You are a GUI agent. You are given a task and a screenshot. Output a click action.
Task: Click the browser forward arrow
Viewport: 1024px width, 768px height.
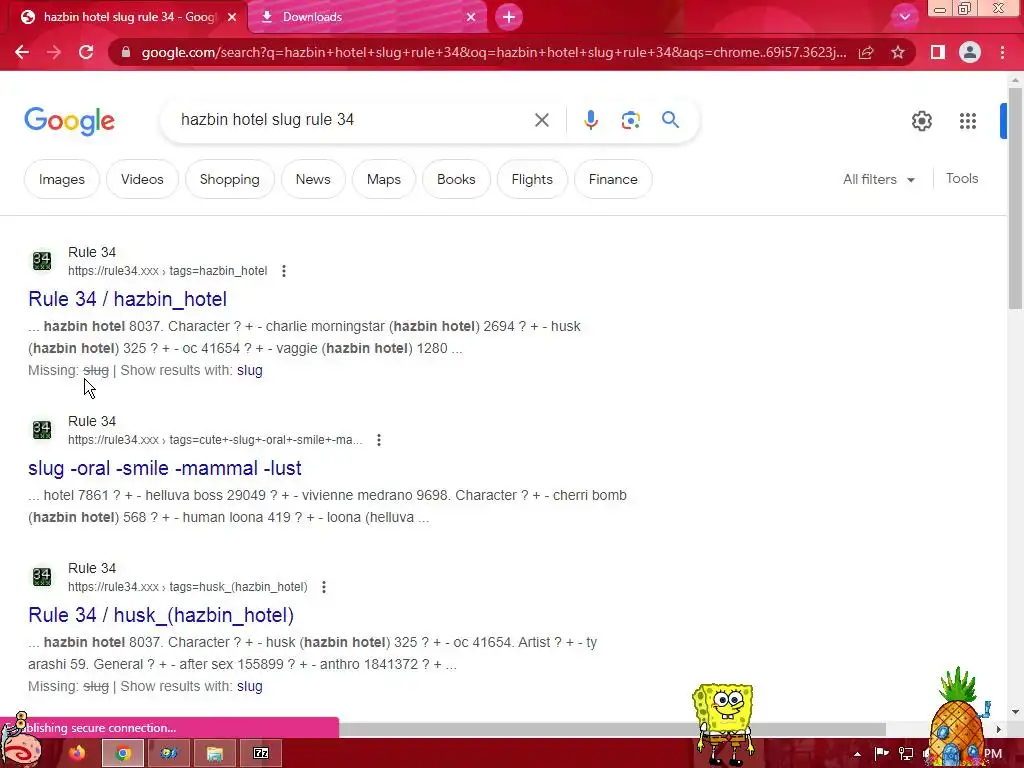54,52
